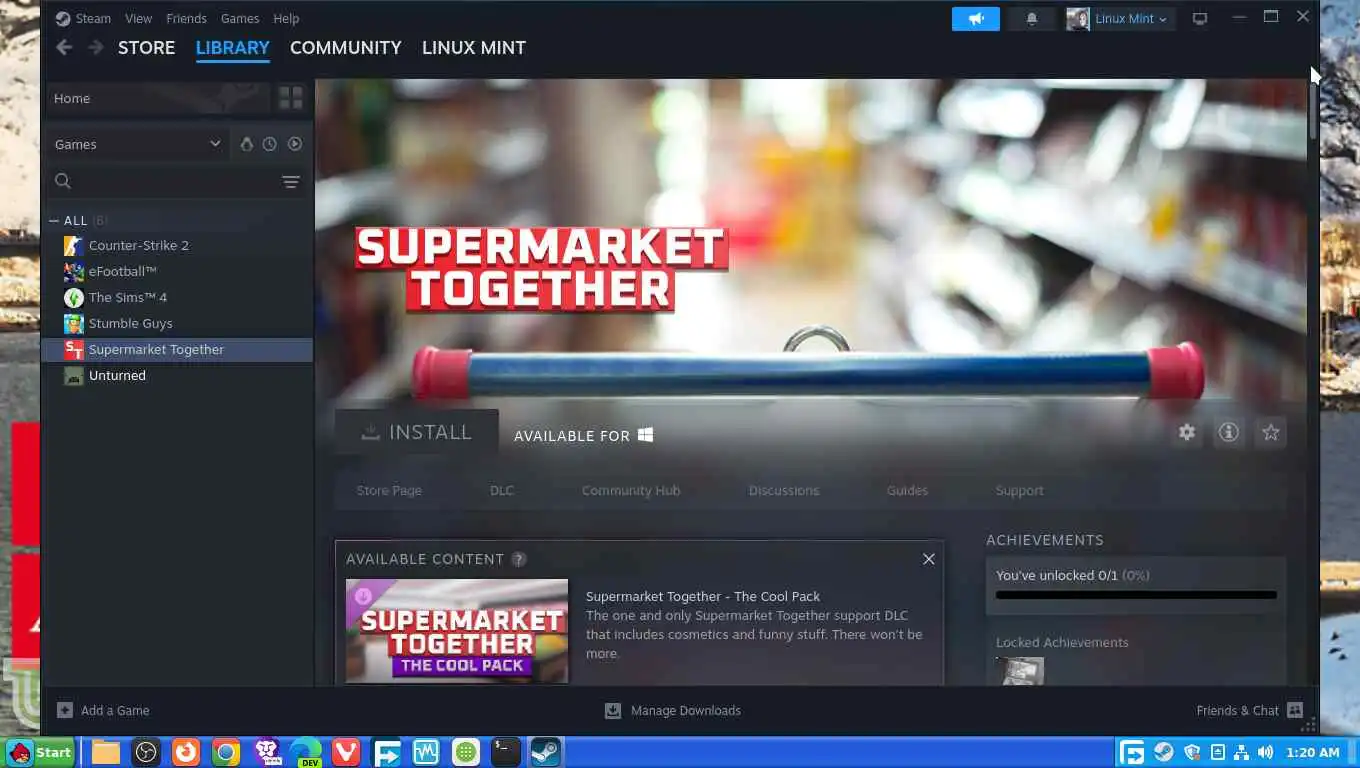
Task: Collapse the ALL games category
Action: click(x=54, y=220)
